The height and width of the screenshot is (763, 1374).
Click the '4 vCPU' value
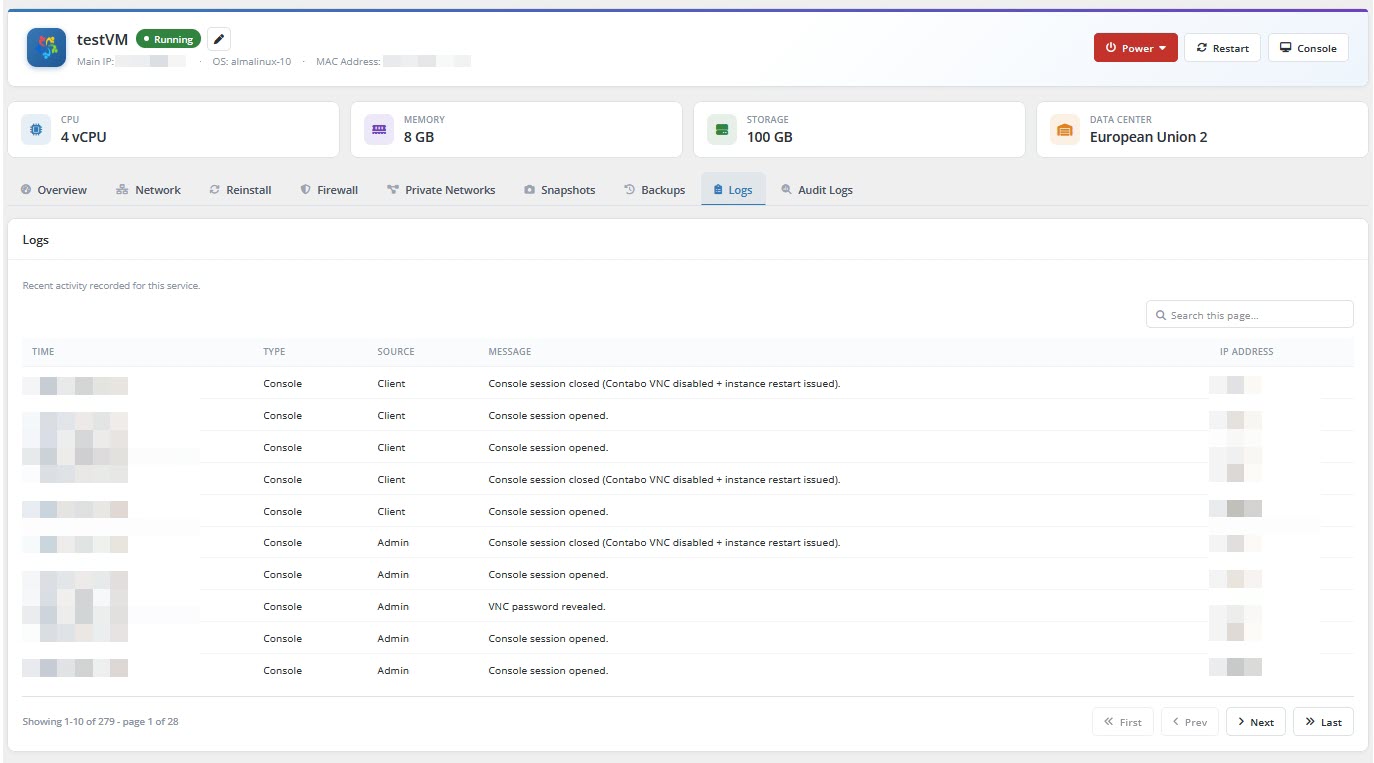pos(83,137)
